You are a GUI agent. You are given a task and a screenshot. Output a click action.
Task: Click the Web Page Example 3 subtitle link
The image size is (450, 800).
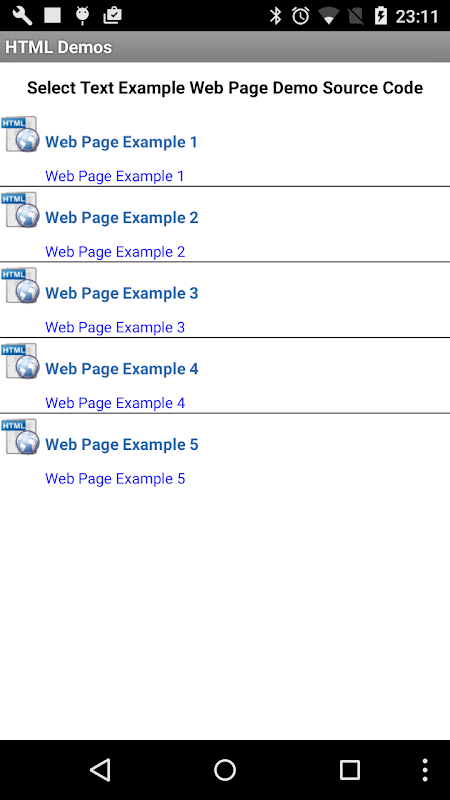[x=115, y=327]
